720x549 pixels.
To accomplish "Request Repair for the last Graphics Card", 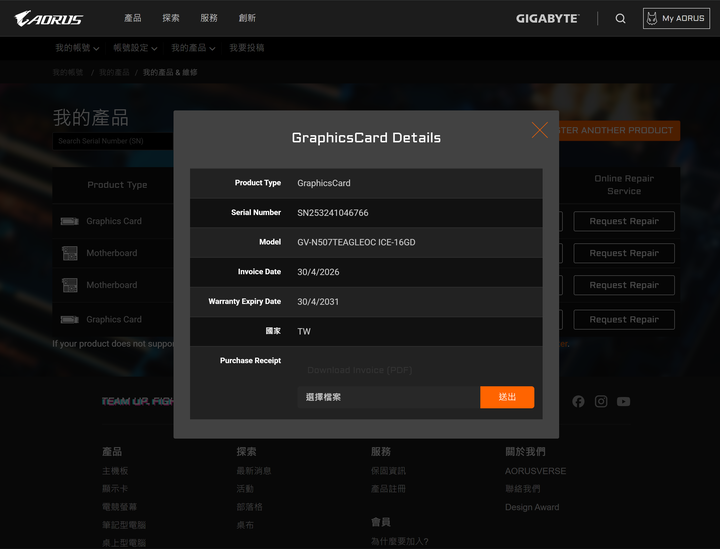I will (x=624, y=319).
